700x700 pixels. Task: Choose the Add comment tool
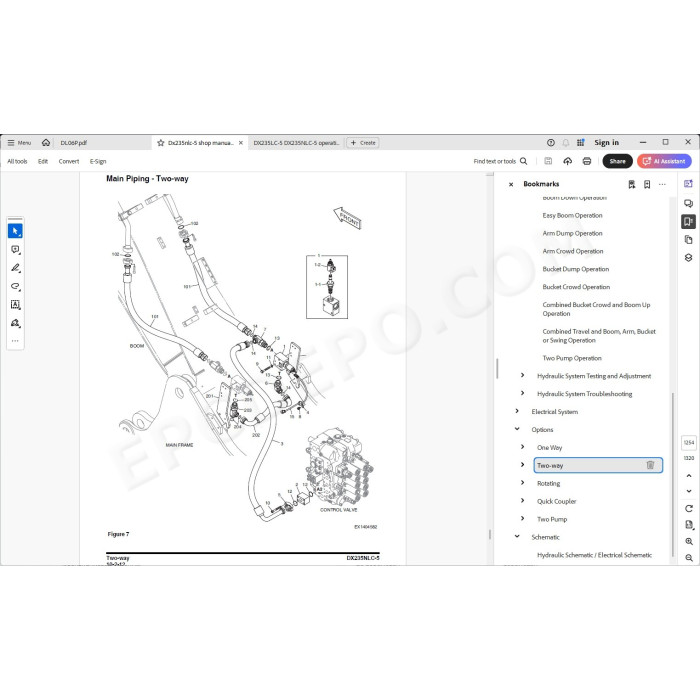(x=15, y=250)
